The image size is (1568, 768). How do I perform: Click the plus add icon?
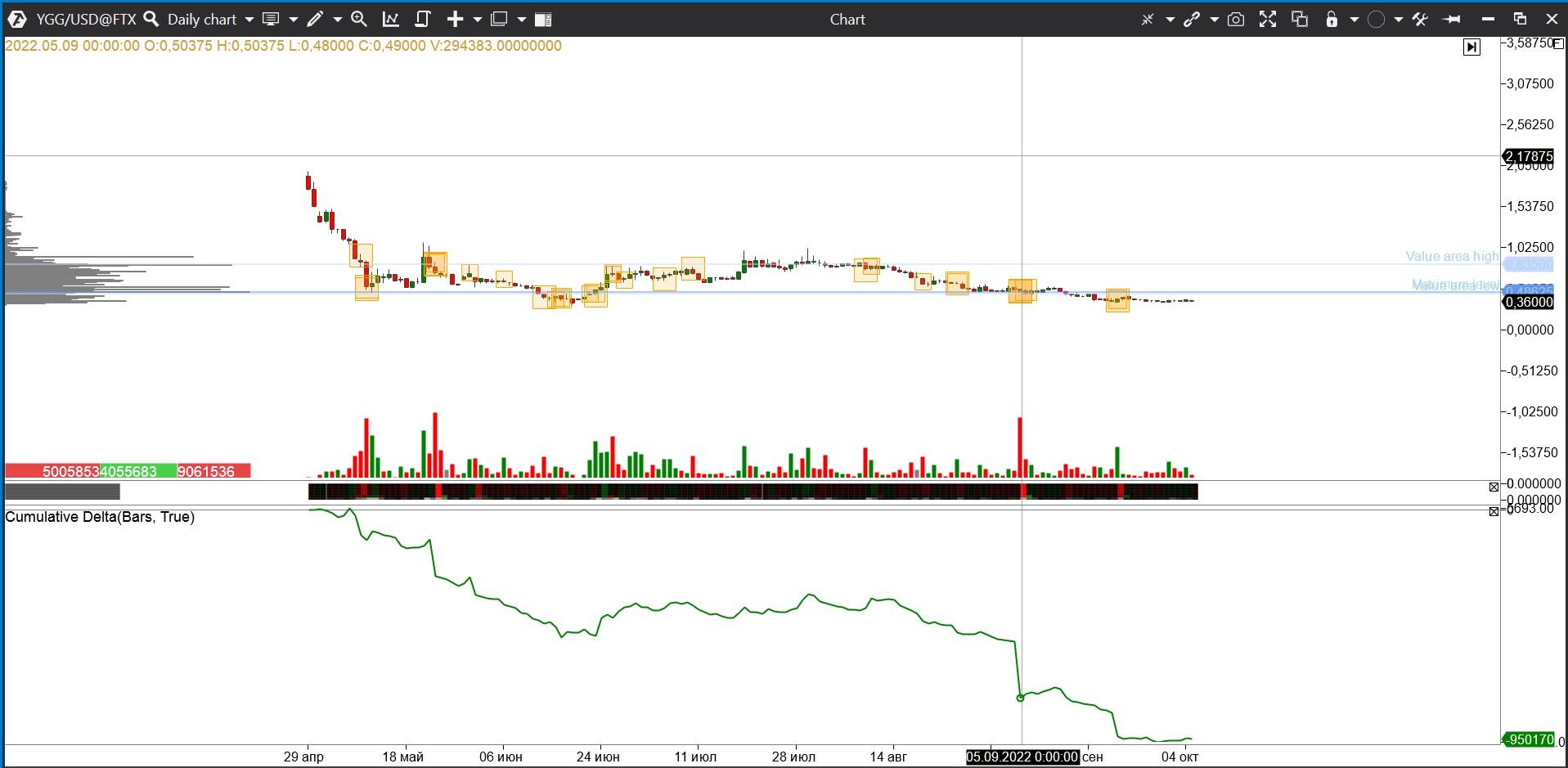456,19
